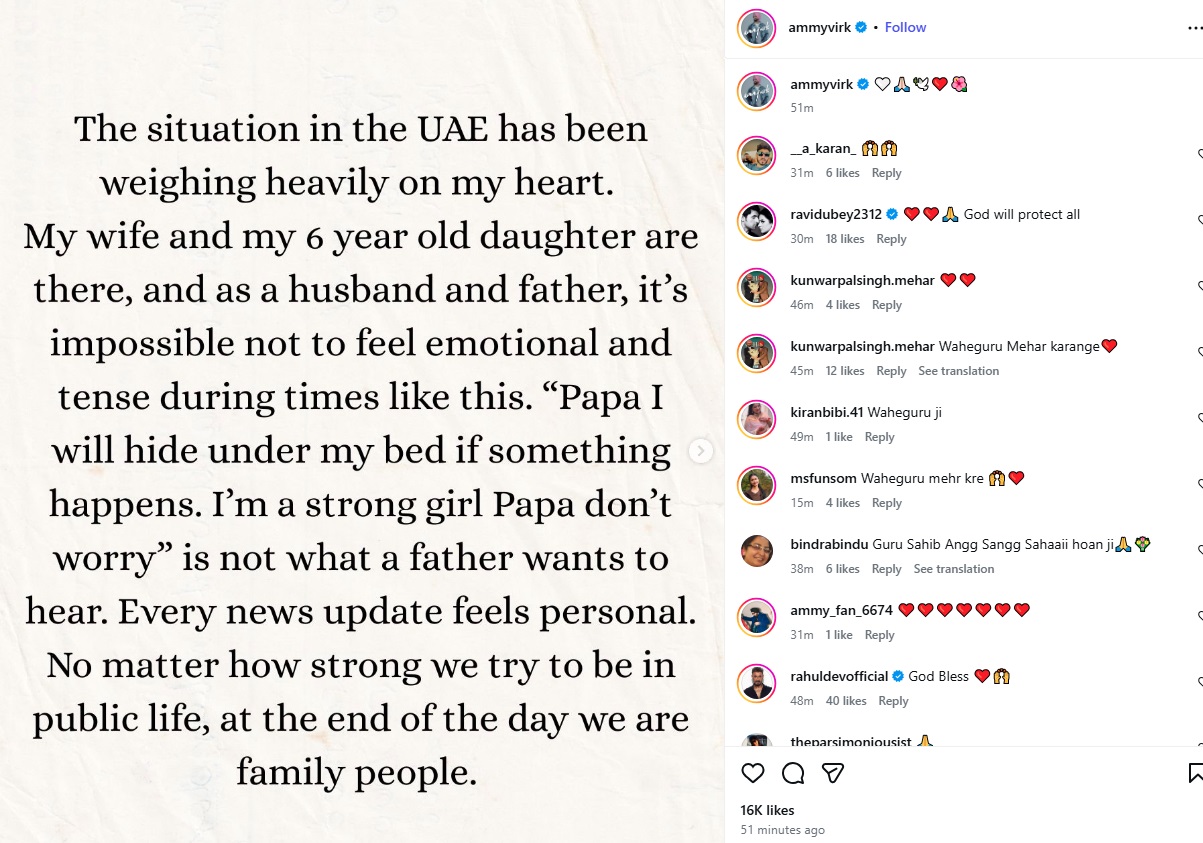
Task: View the 16K likes list
Action: click(767, 810)
